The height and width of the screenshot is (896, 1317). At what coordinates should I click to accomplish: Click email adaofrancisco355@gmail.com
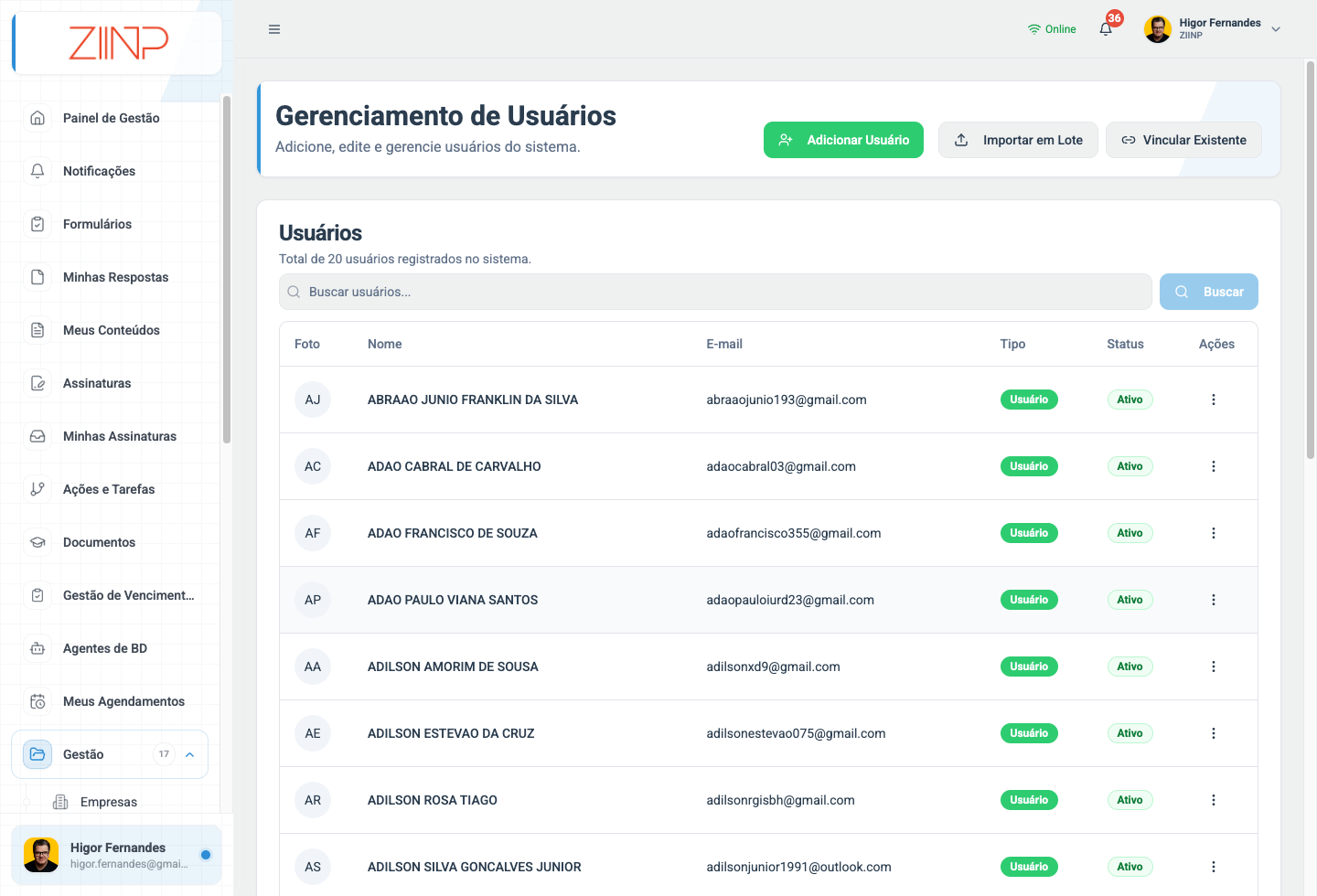pos(794,533)
